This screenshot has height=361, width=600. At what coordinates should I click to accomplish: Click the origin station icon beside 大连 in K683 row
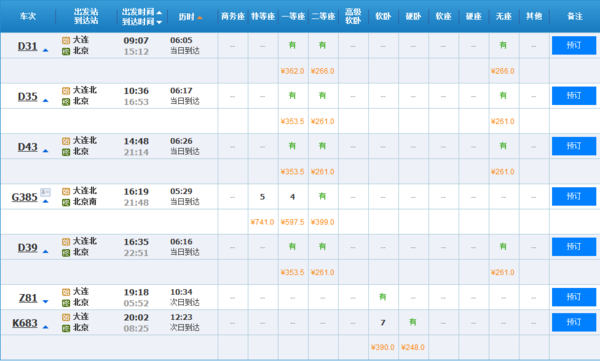[66, 317]
